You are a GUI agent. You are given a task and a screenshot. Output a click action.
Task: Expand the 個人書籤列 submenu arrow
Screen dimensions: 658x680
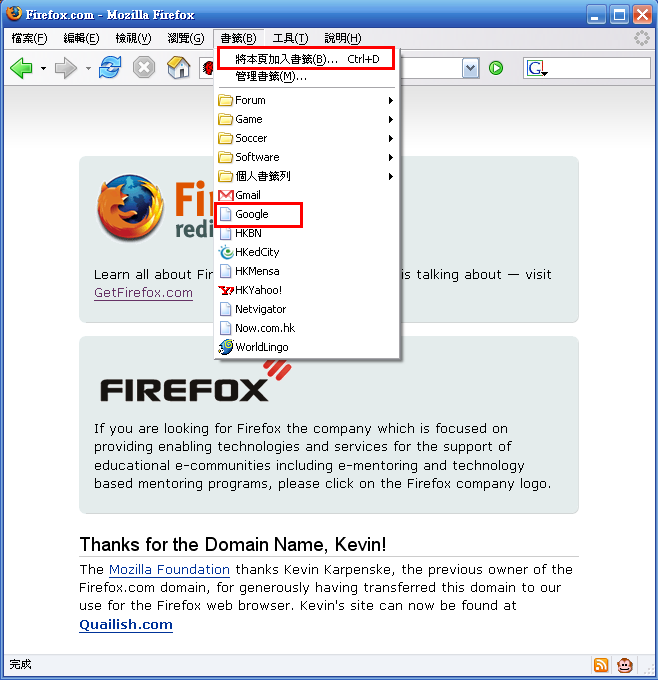coord(391,177)
